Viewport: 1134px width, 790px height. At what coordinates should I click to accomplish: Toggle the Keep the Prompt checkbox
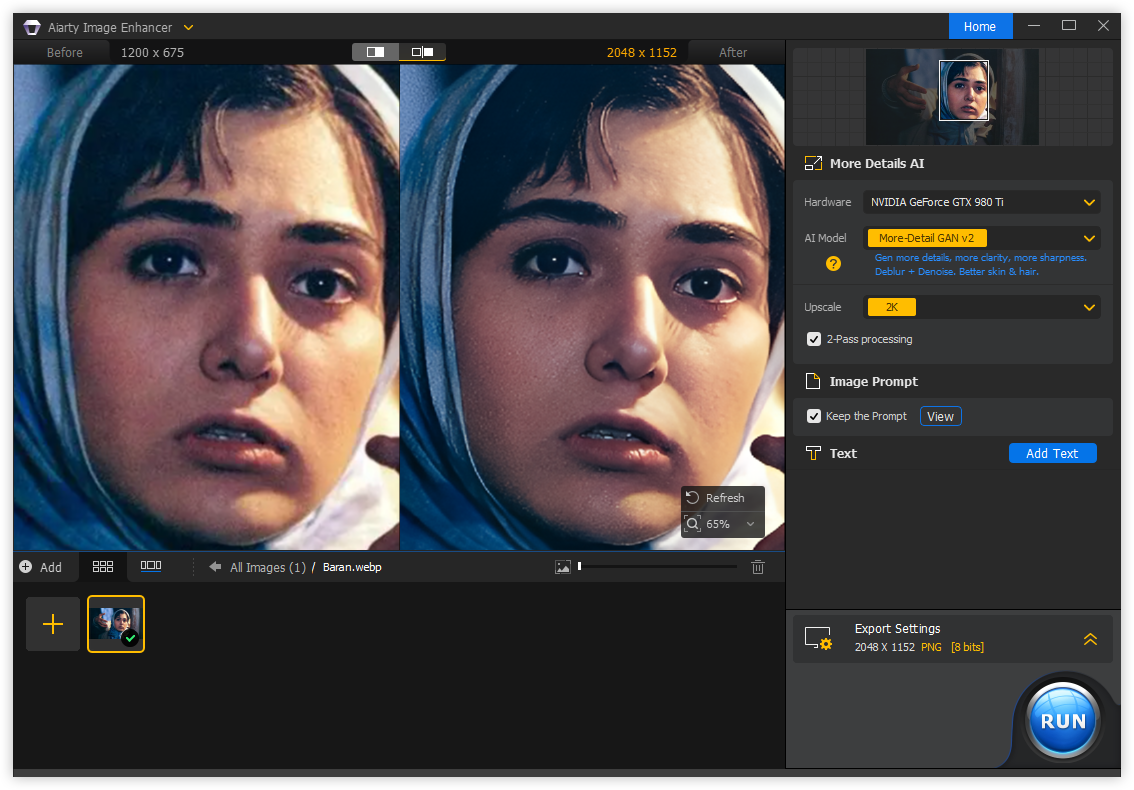point(814,416)
